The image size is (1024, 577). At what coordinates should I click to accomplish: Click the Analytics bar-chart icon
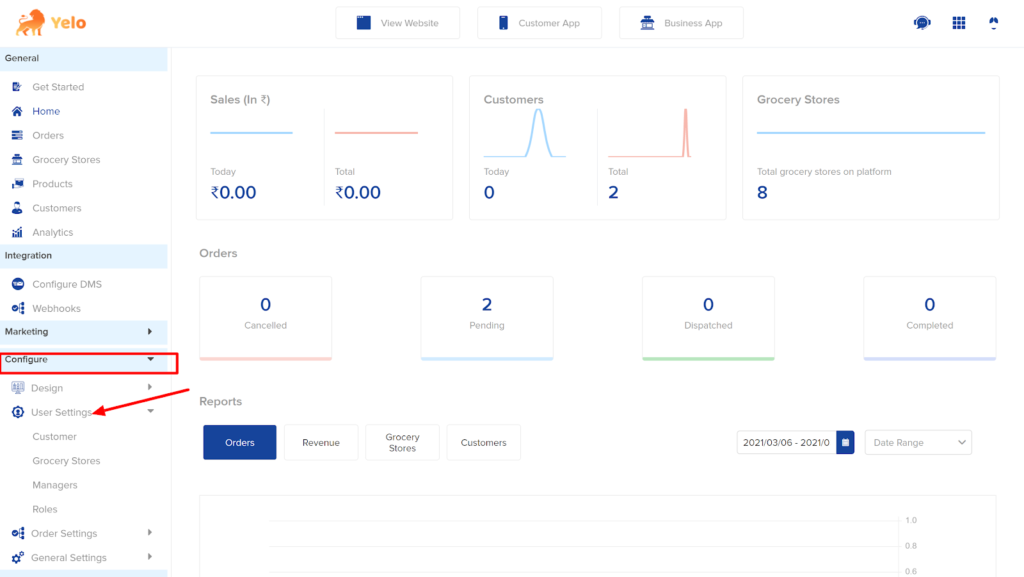click(18, 232)
